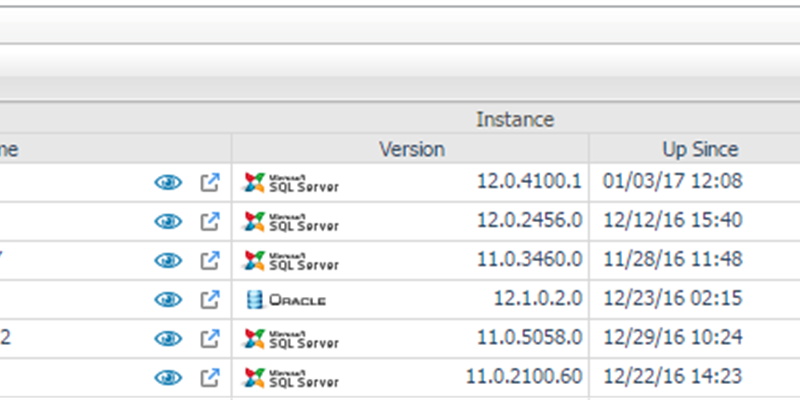Open external link icon for Oracle 12.1.0.2.0 instance
Image resolution: width=800 pixels, height=400 pixels.
[x=210, y=299]
